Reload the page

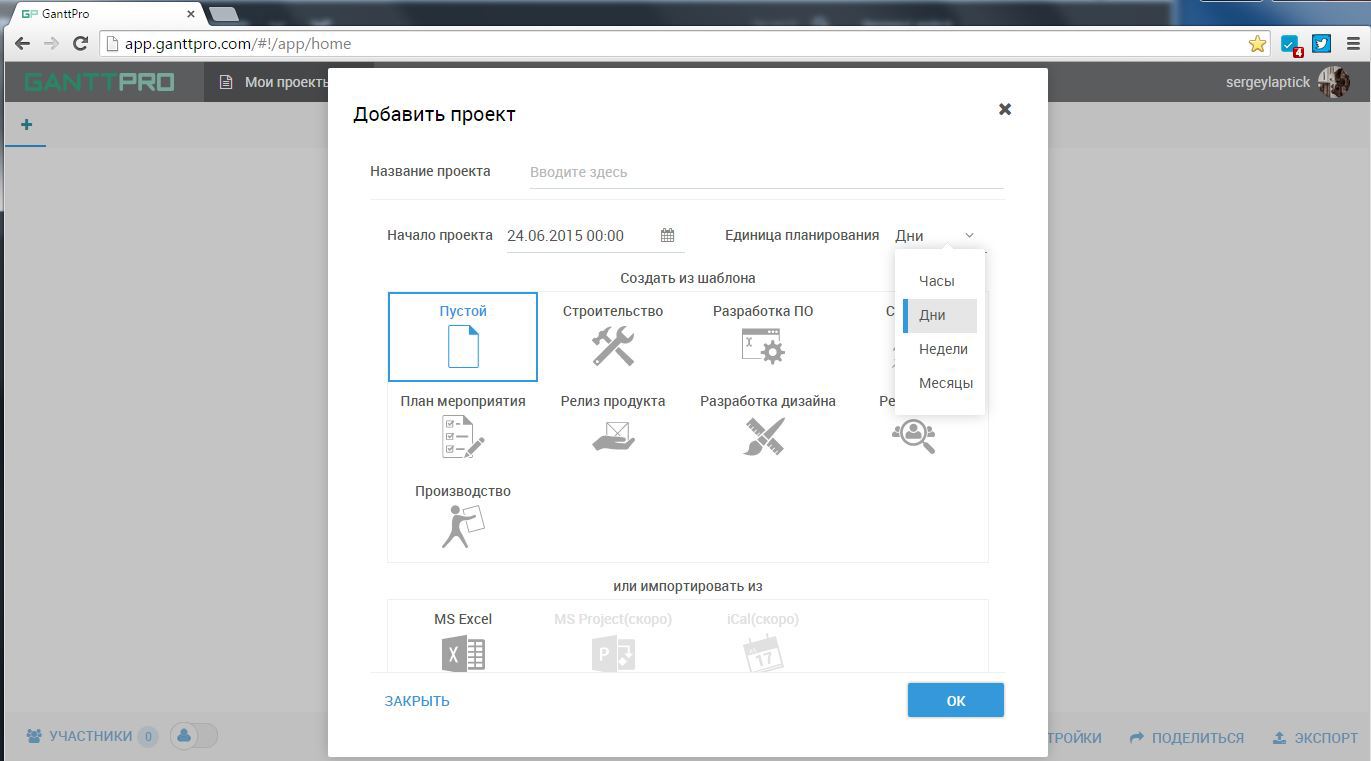coord(81,44)
